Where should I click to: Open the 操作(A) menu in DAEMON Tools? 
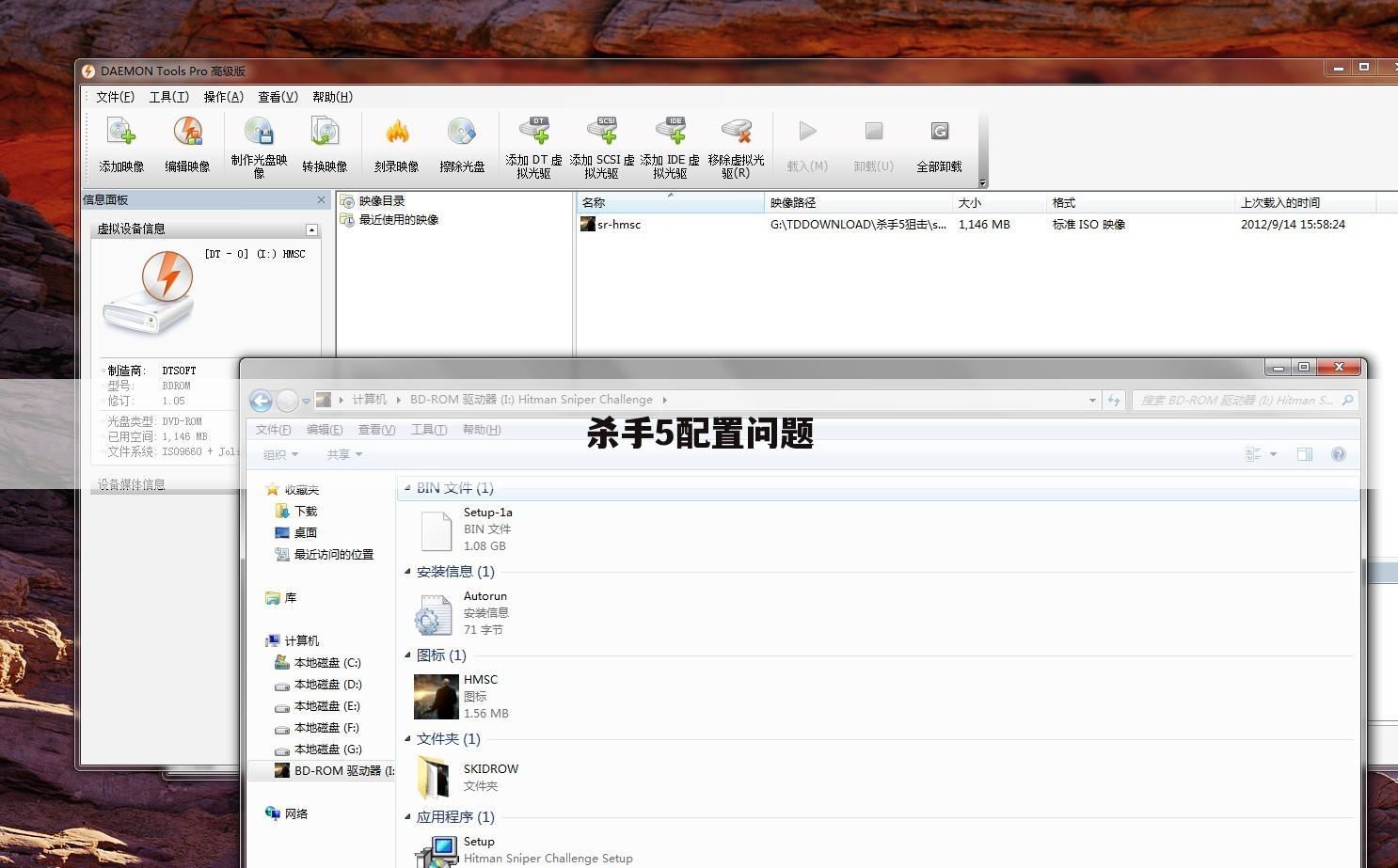click(x=224, y=97)
